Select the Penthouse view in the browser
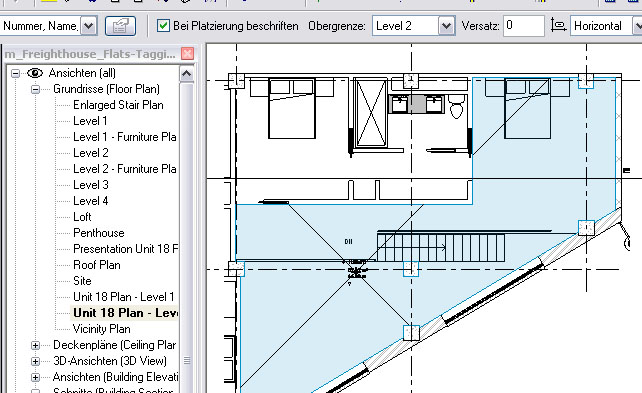 99,233
